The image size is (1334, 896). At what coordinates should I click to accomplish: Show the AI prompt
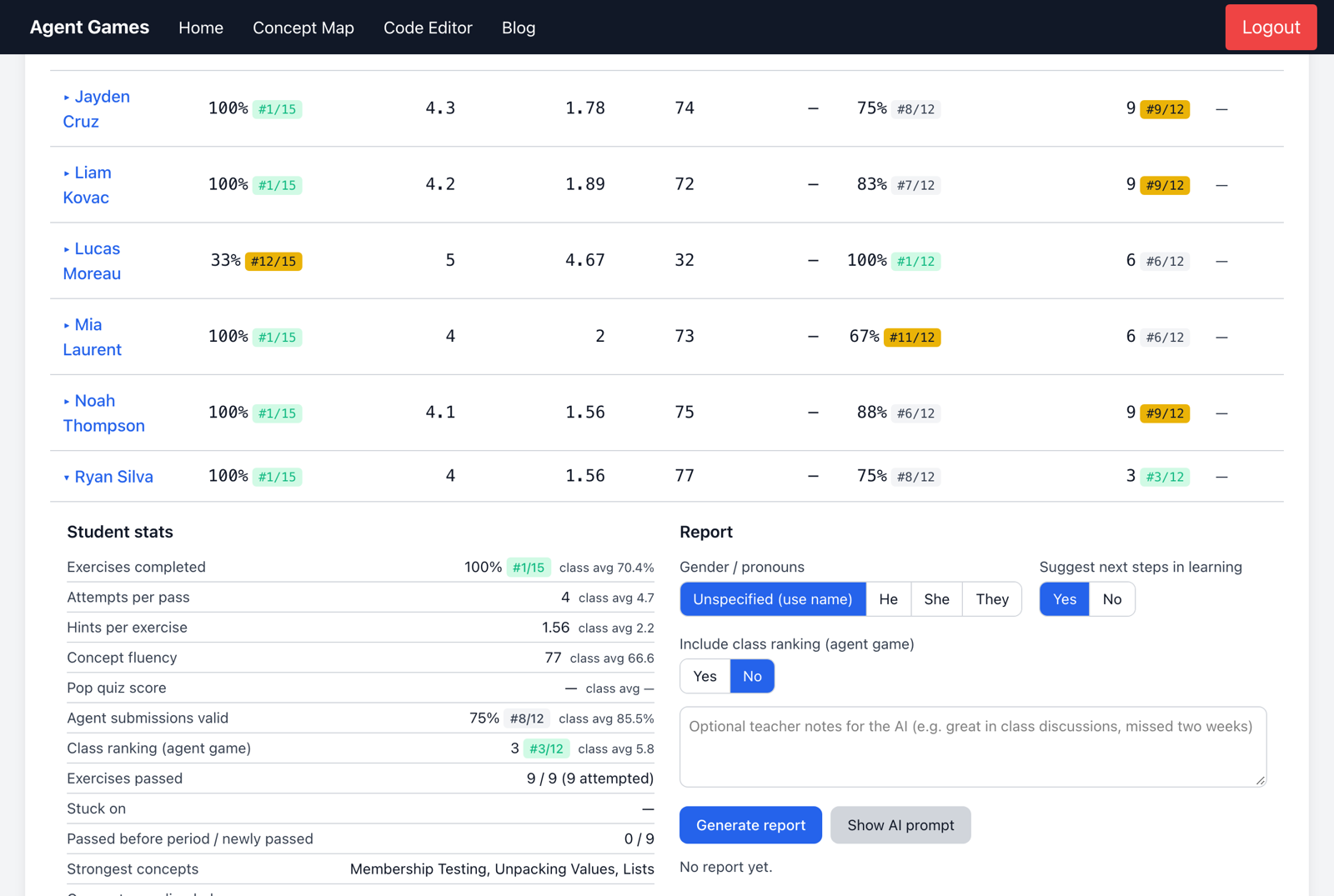pyautogui.click(x=900, y=825)
